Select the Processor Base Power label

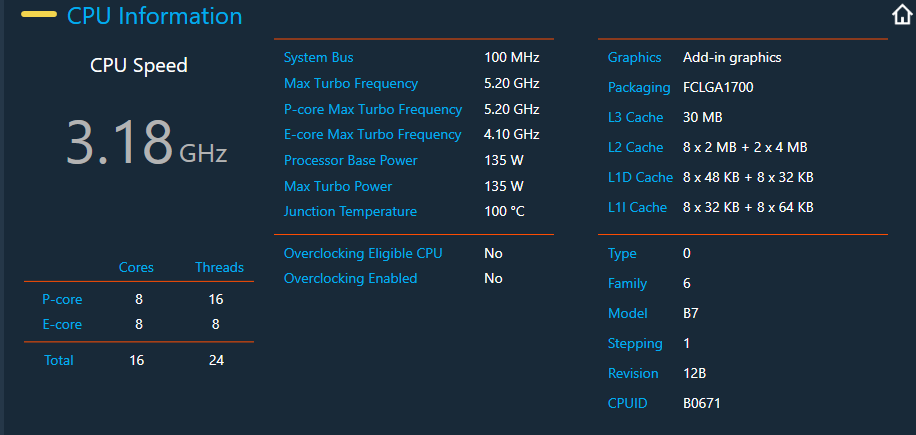click(x=351, y=160)
